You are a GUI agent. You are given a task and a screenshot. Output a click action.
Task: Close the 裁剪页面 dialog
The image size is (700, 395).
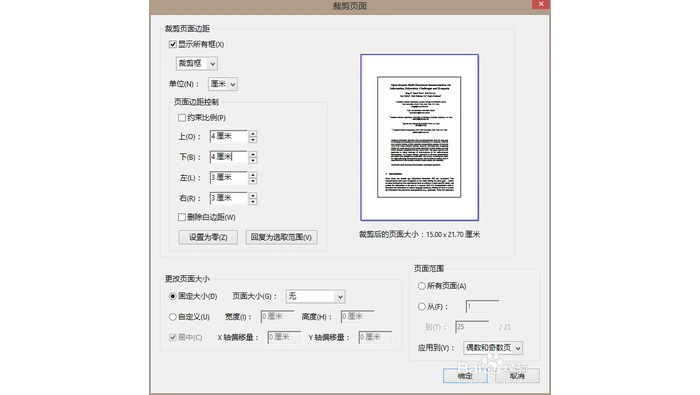(541, 4)
